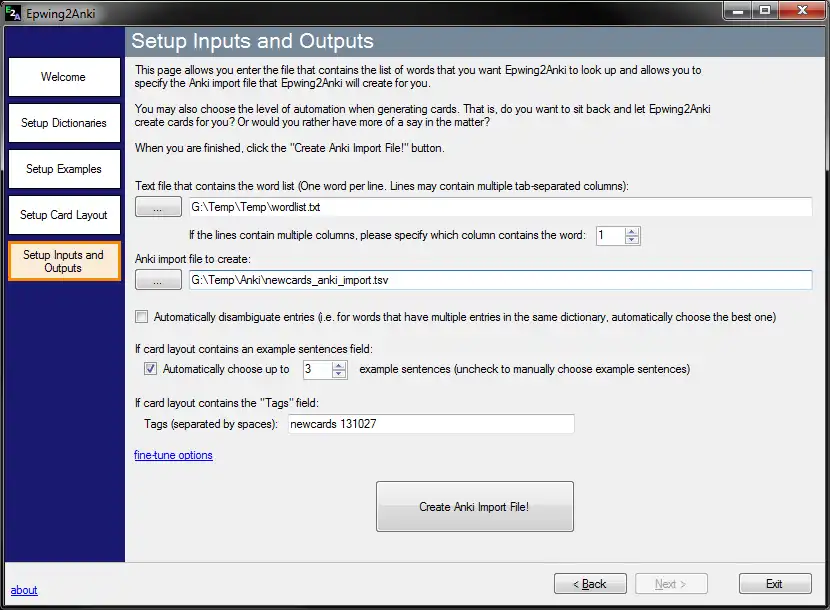Click the Anki import file path field
Screen dimensions: 830x610
coord(500,280)
